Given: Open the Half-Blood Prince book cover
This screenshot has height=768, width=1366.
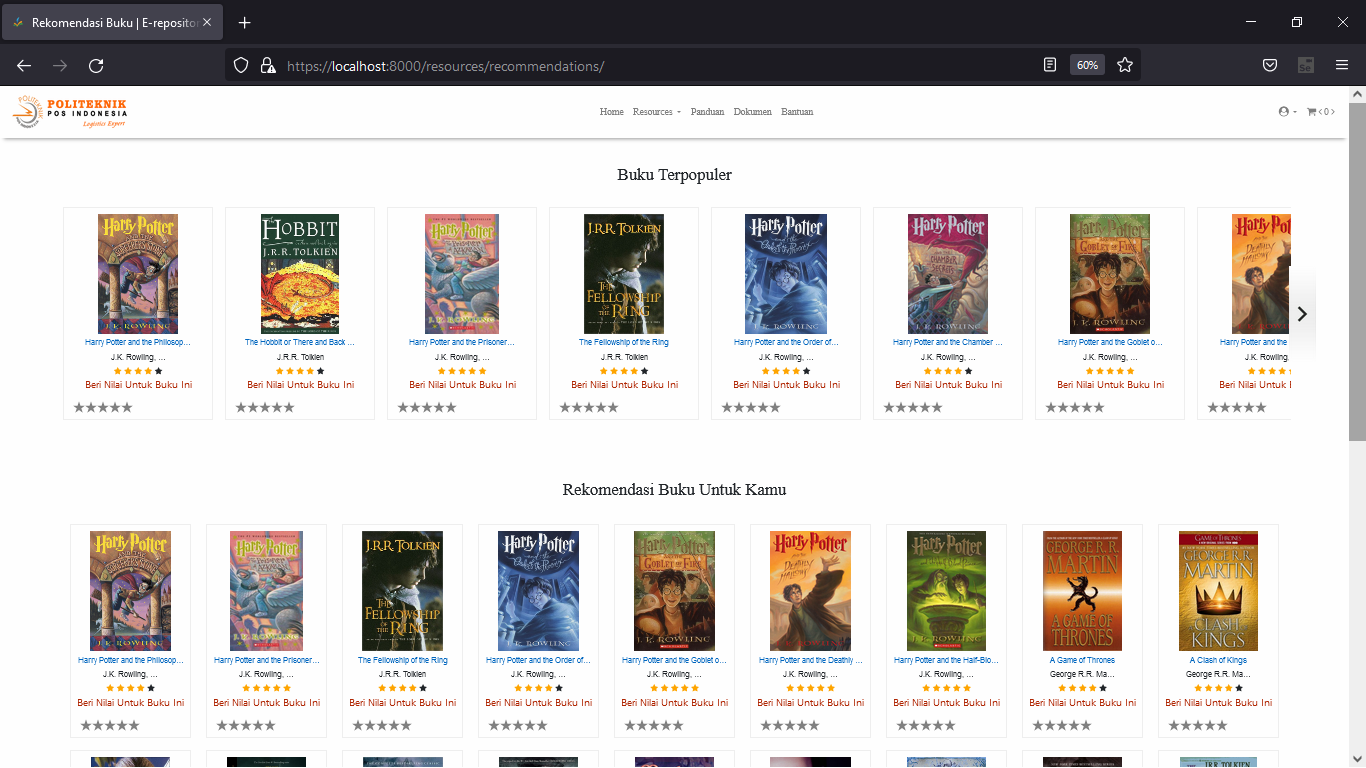Looking at the screenshot, I should pos(947,591).
